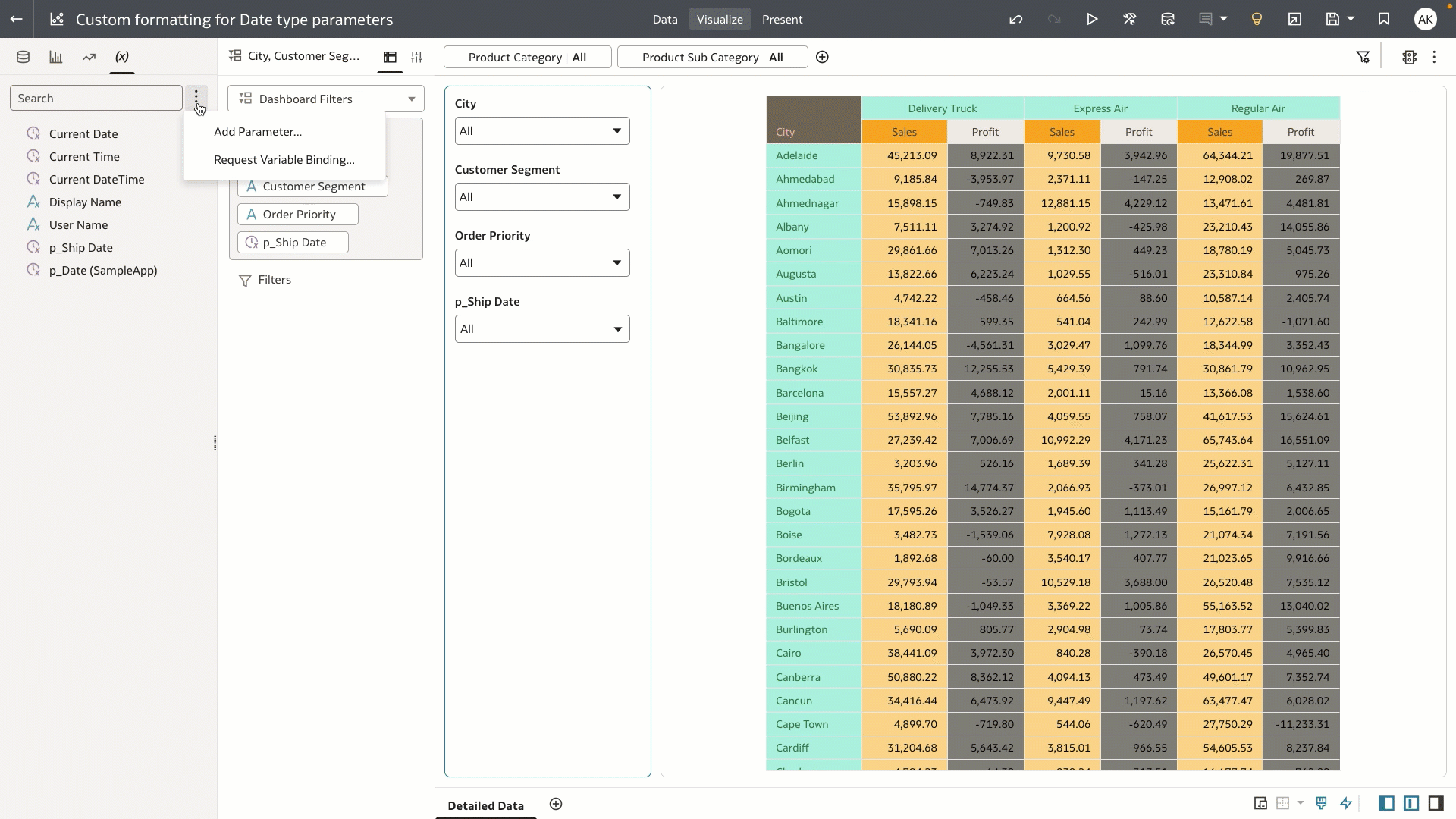
Task: Open the p_Ship Date dropdown
Action: (541, 328)
